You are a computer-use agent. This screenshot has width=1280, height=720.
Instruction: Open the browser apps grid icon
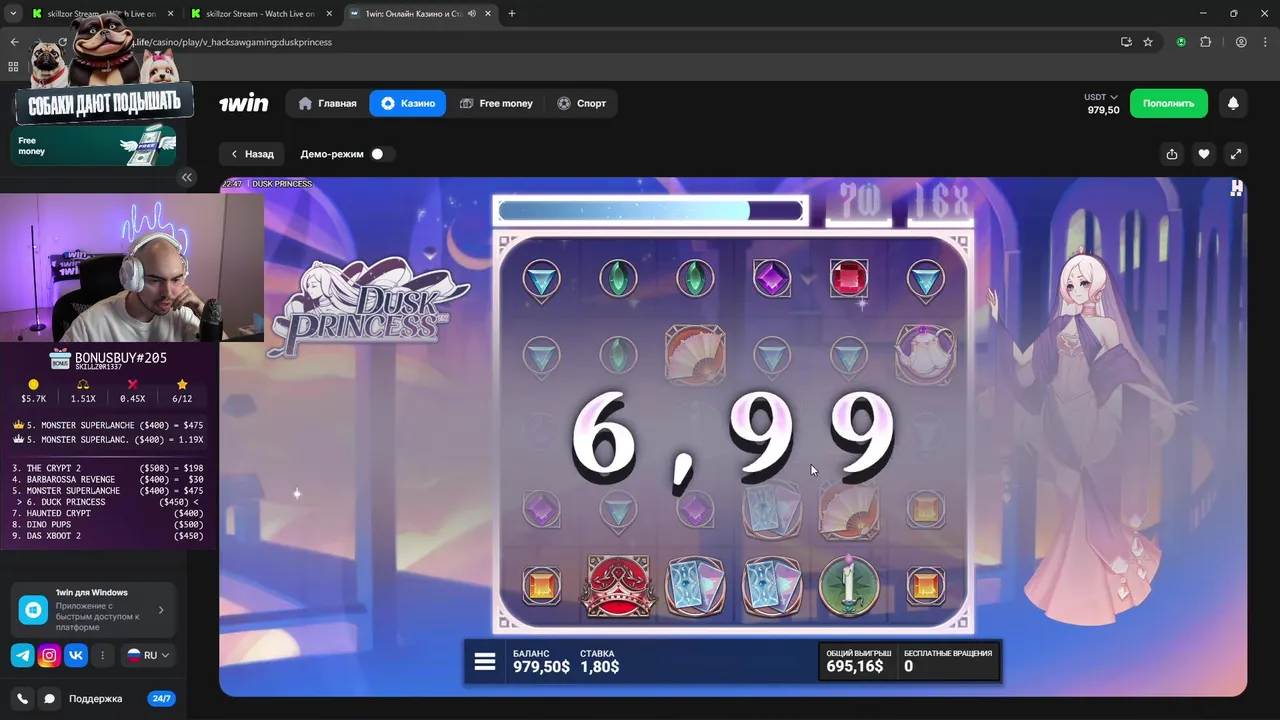13,67
